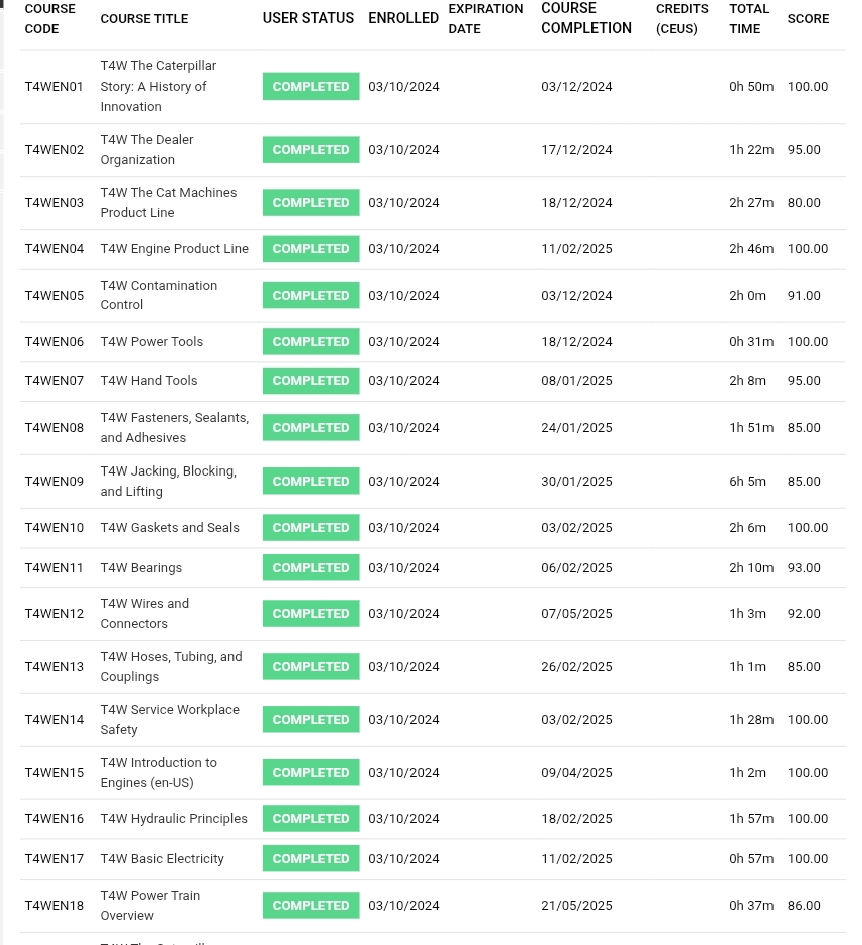The width and height of the screenshot is (862, 945).
Task: Select course code T4WEN02
Action: coord(54,149)
